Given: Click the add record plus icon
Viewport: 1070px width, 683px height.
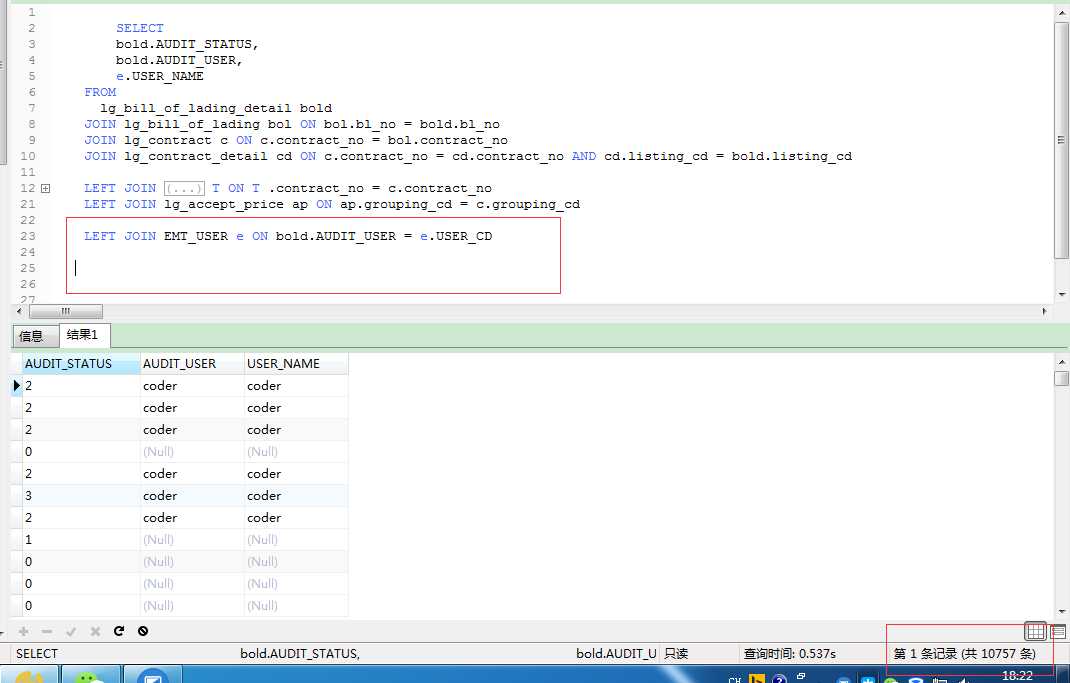Looking at the screenshot, I should pos(23,631).
